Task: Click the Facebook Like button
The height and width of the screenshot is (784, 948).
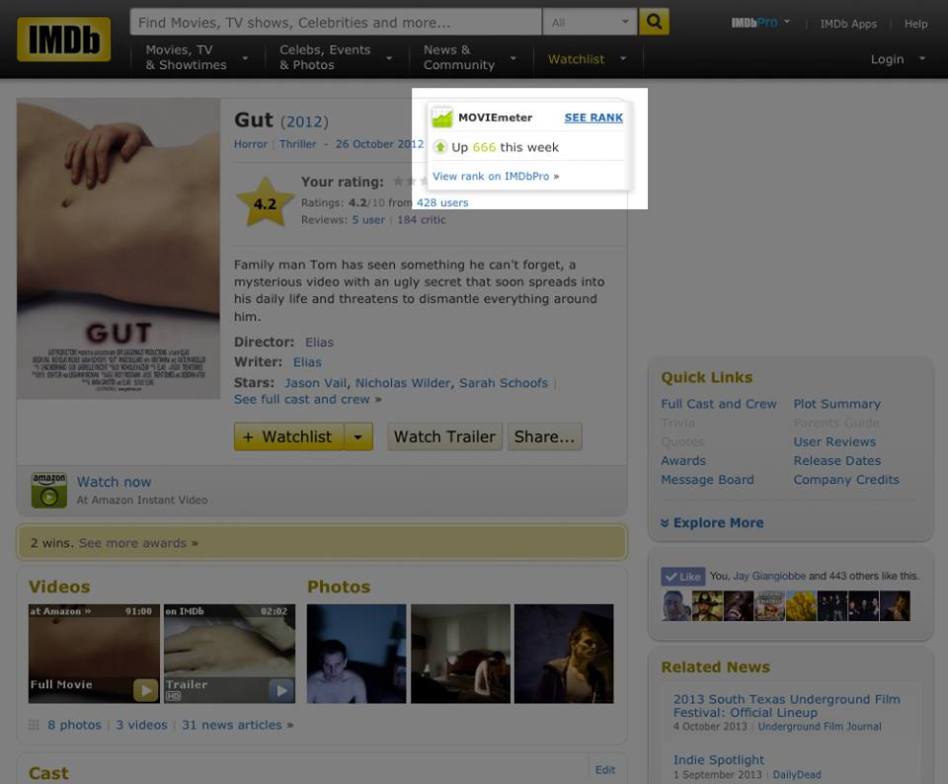Action: [x=682, y=576]
